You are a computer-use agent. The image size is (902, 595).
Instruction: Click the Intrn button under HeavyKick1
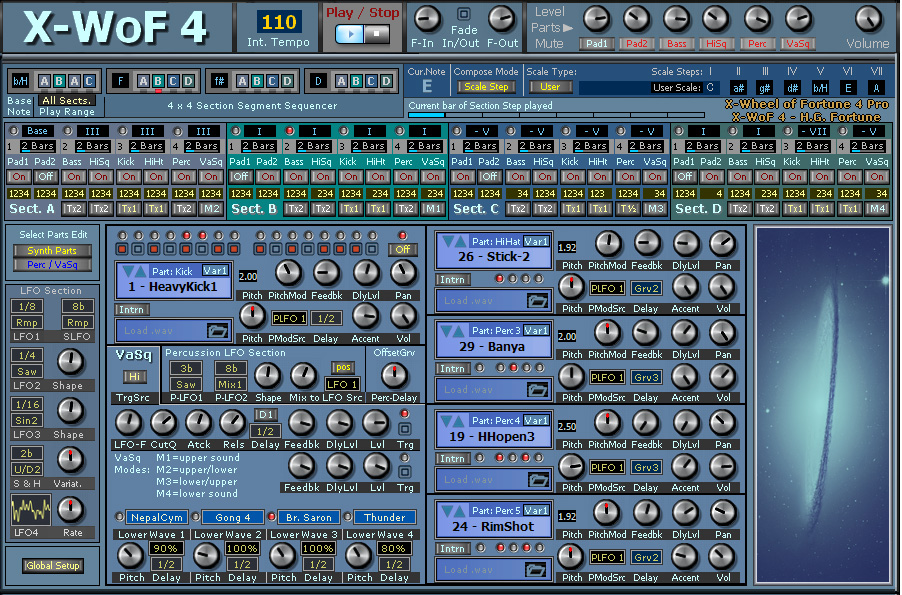[x=132, y=310]
